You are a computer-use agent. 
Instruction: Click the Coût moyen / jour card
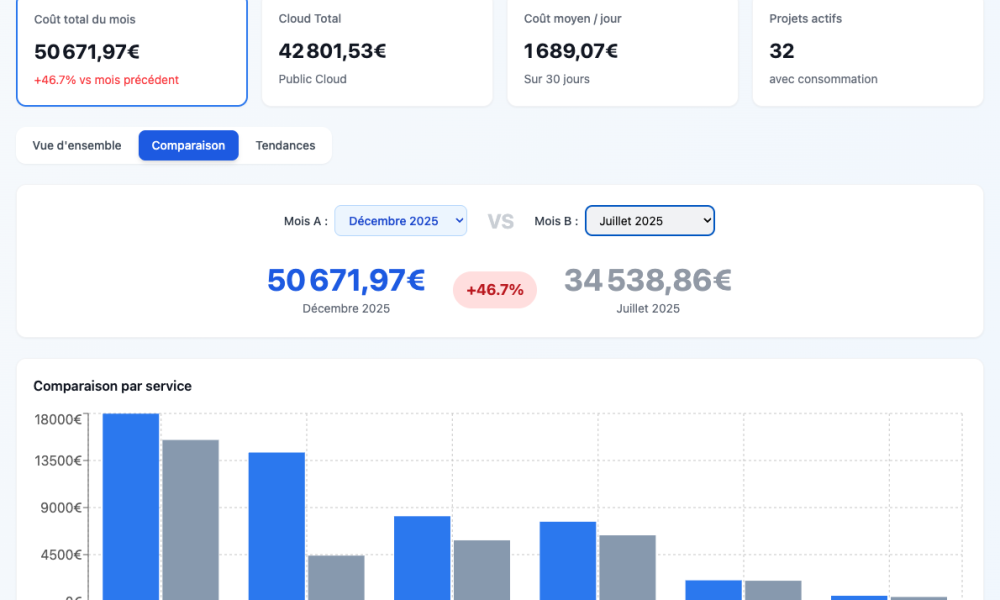pyautogui.click(x=622, y=50)
